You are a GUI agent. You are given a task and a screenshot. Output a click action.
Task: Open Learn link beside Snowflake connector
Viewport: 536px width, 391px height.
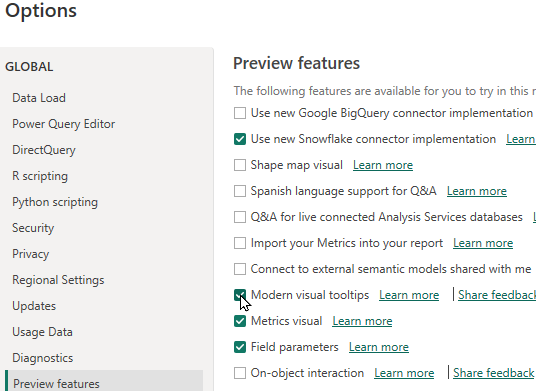click(521, 139)
